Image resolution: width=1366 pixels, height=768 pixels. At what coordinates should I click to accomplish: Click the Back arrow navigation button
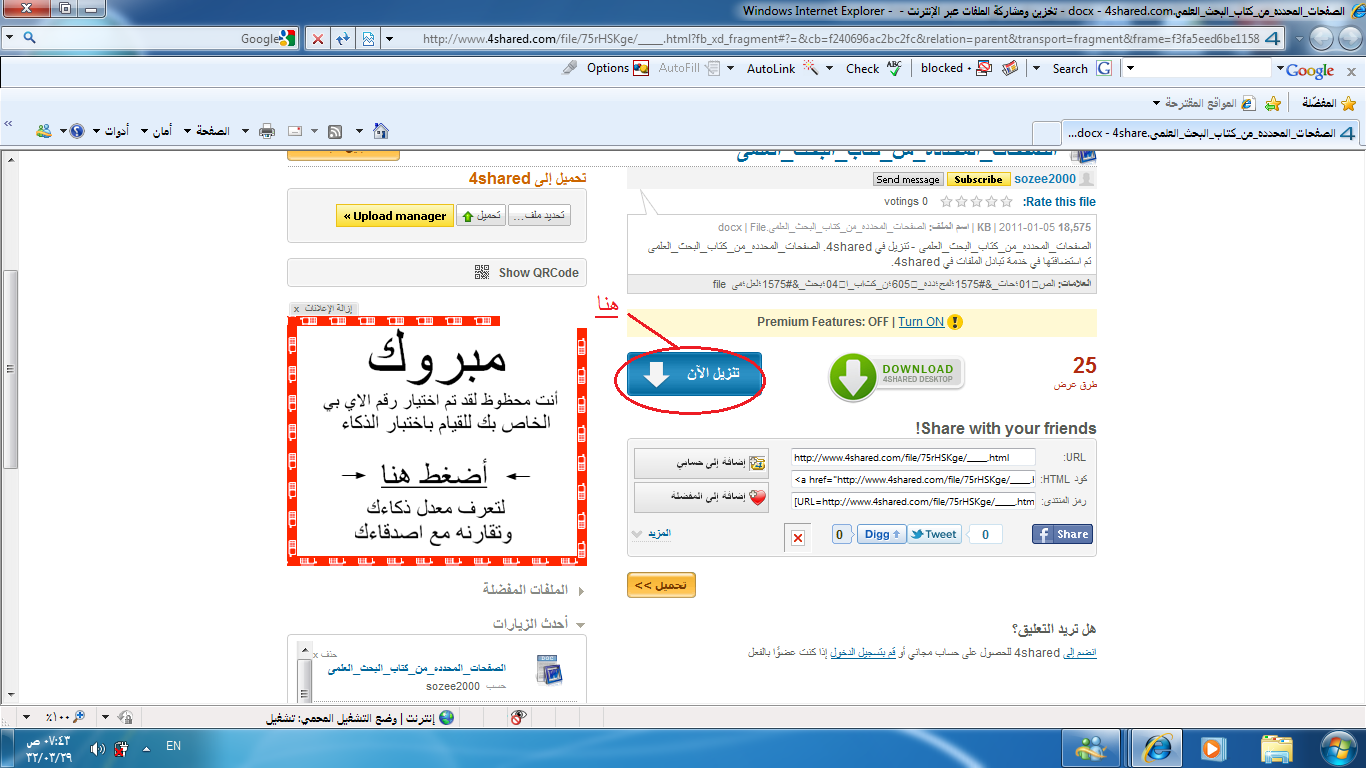(x=1349, y=39)
